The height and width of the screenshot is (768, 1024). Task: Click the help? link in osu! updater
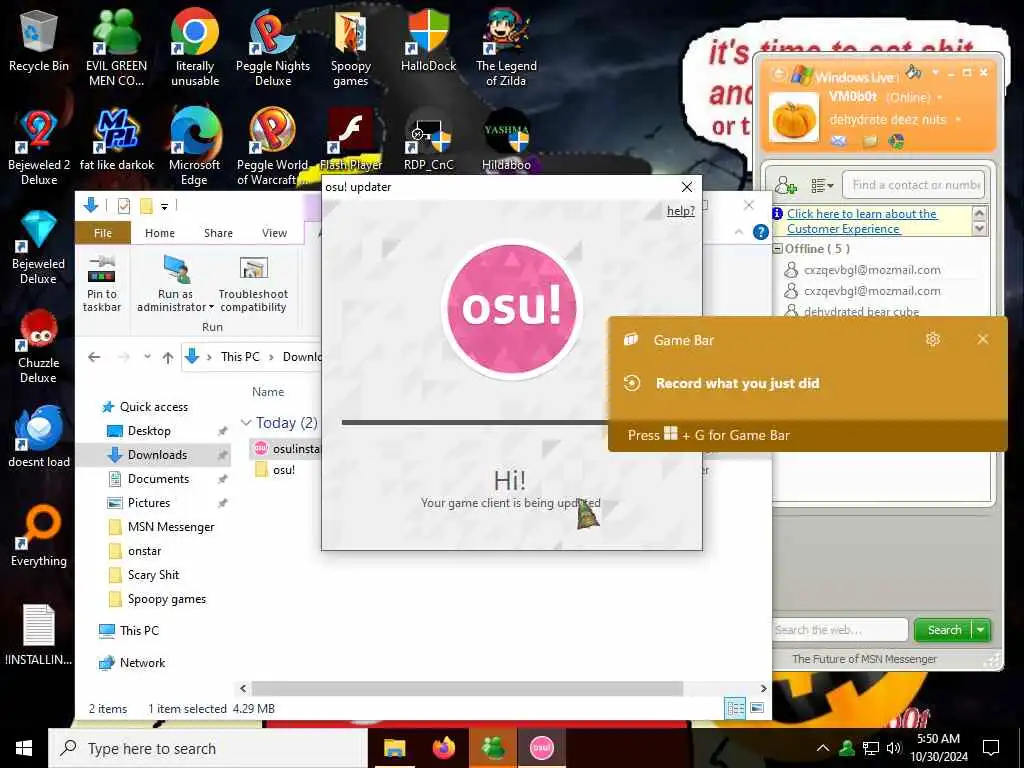(x=680, y=211)
